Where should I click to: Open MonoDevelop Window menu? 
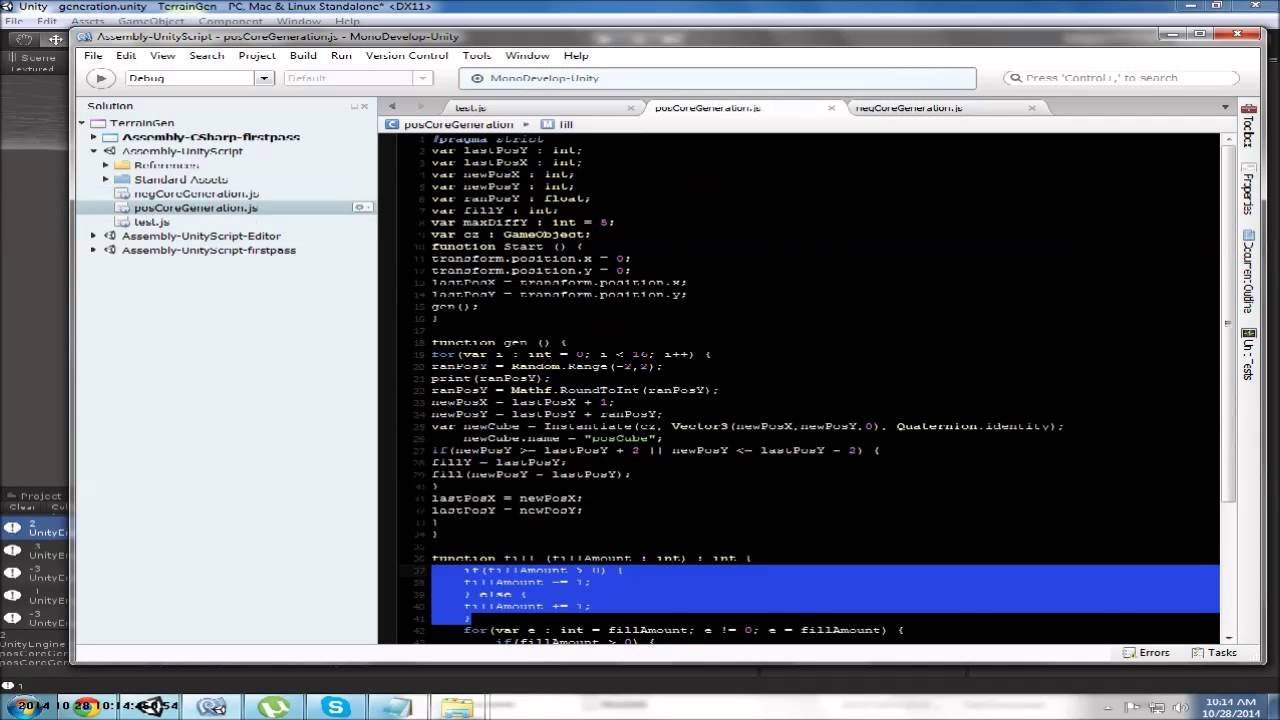[527, 56]
